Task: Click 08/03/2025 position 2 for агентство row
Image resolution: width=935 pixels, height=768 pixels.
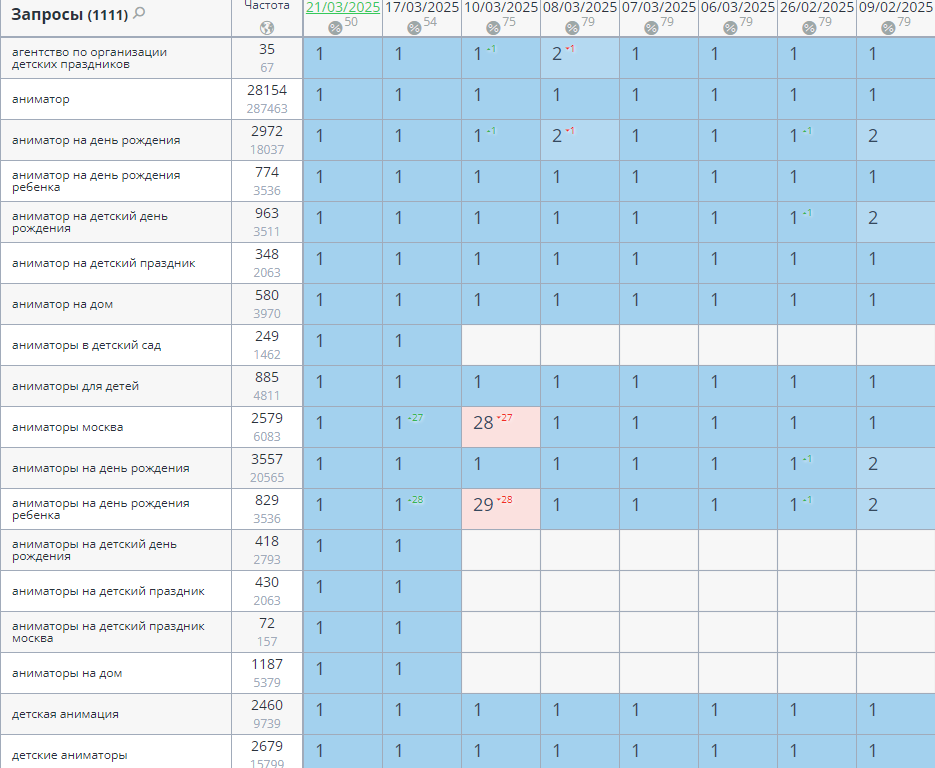Action: click(580, 58)
